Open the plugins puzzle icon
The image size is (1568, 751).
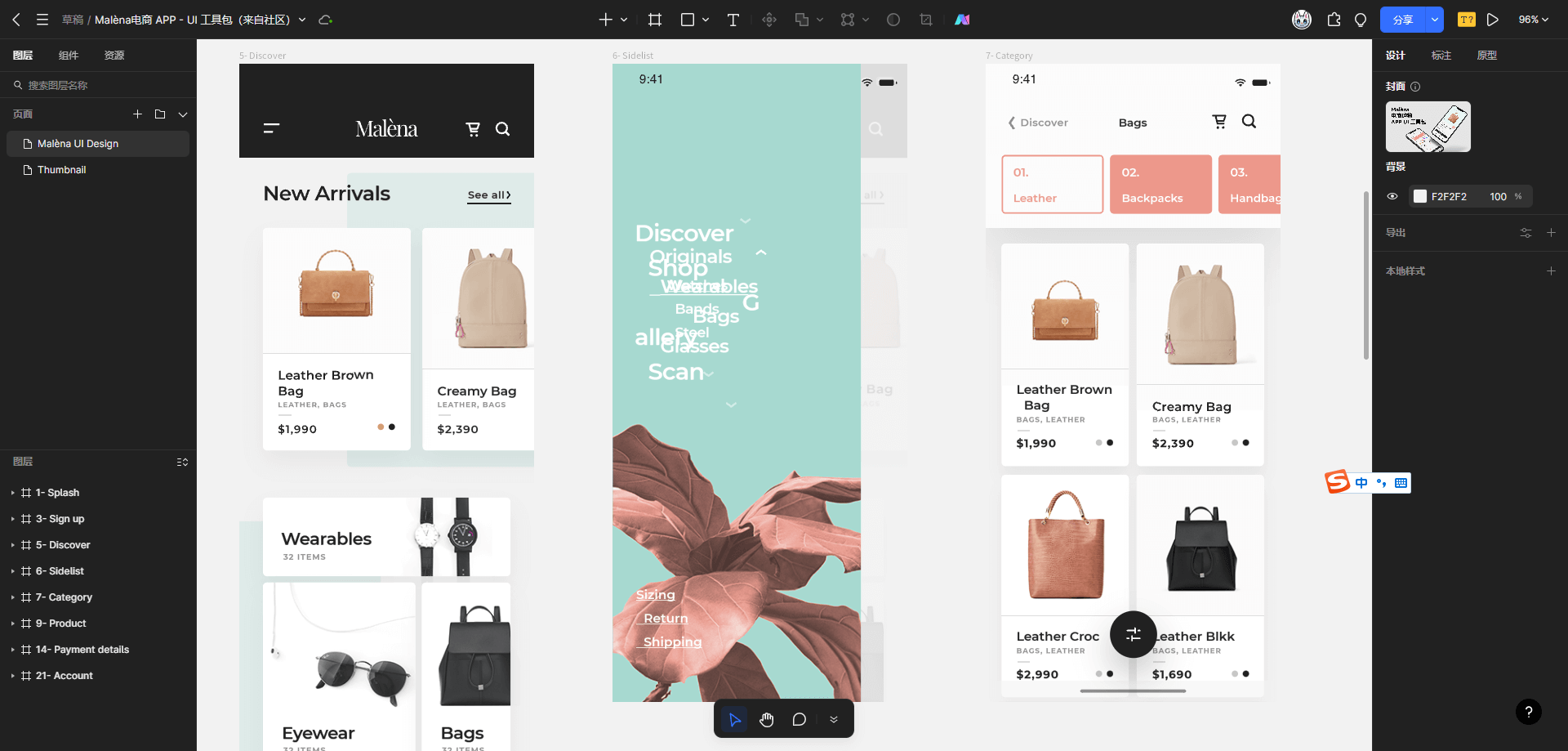1334,20
